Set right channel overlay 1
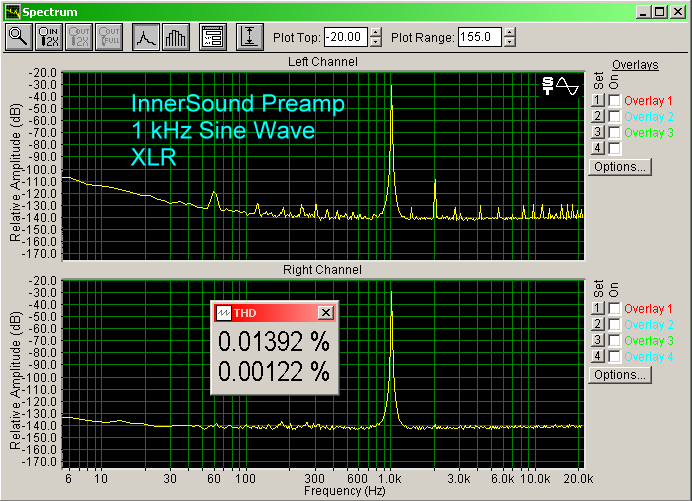Screen dimensions: 692x501 tap(598, 308)
